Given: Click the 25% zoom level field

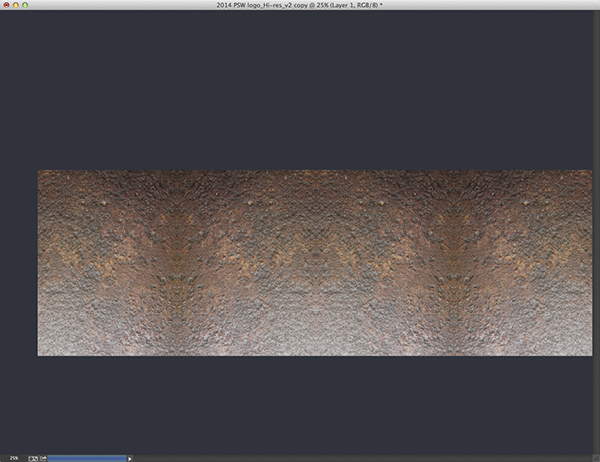Looking at the screenshot, I should tap(14, 458).
